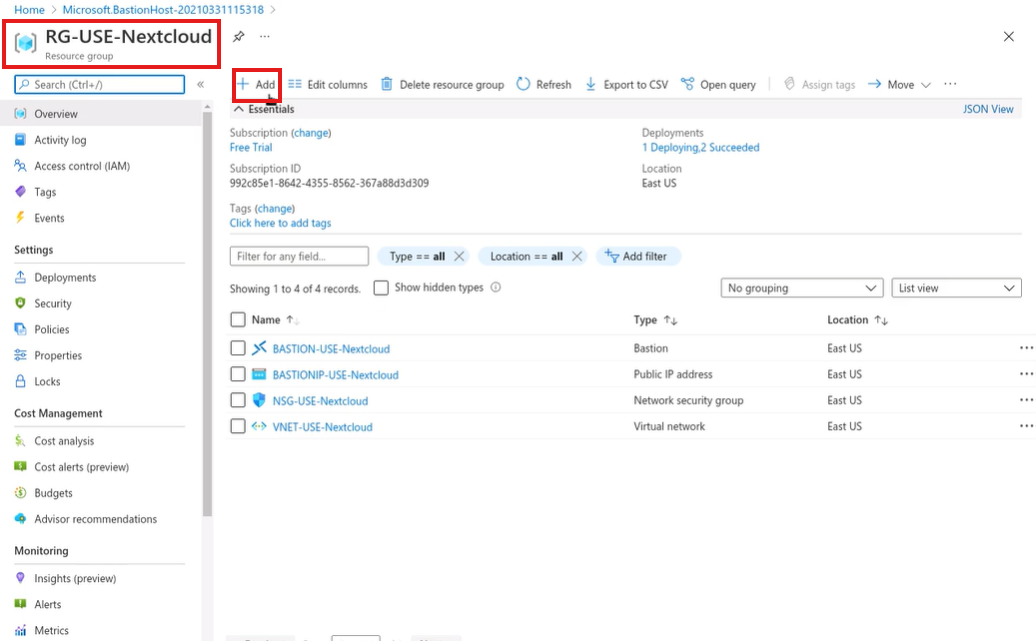Collapse the left navigation menu chevrons
This screenshot has height=641, width=1036.
pos(200,85)
